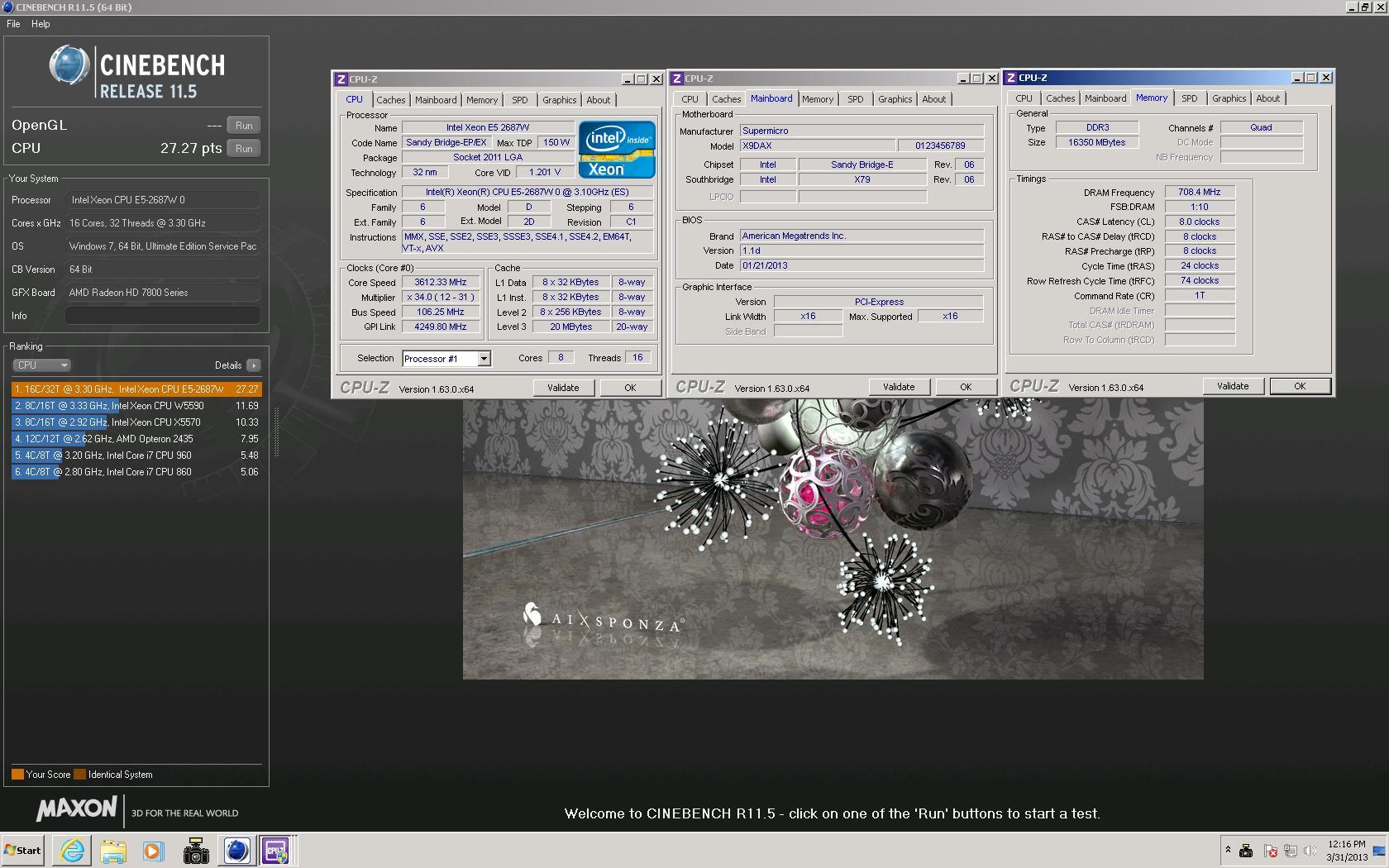Open Graphics tab in first CPU-Z window

[560, 100]
